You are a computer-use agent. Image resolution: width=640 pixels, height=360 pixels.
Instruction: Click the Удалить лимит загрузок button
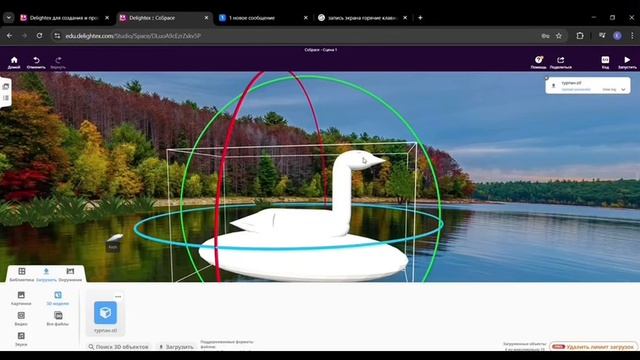click(x=594, y=347)
